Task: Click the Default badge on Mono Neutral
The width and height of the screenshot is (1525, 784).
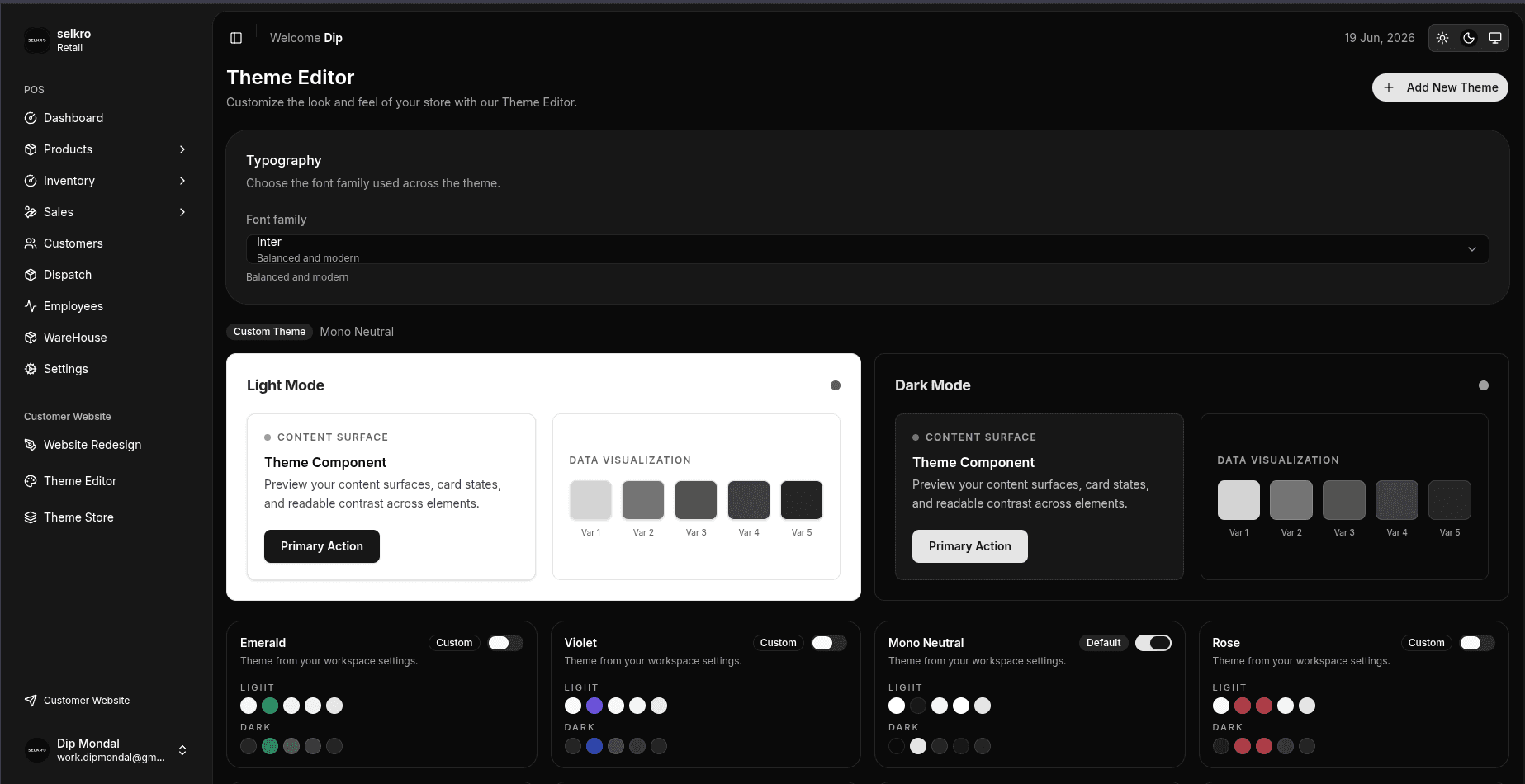Action: 1103,643
